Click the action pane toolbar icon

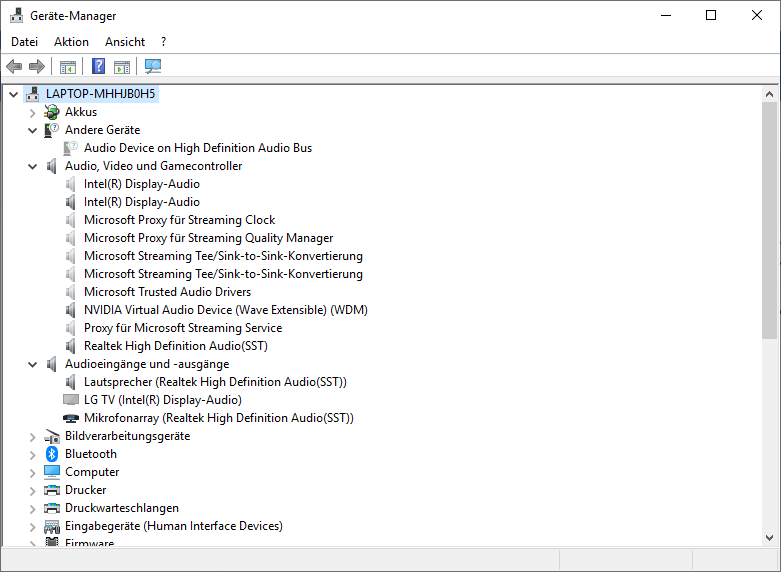tap(122, 66)
